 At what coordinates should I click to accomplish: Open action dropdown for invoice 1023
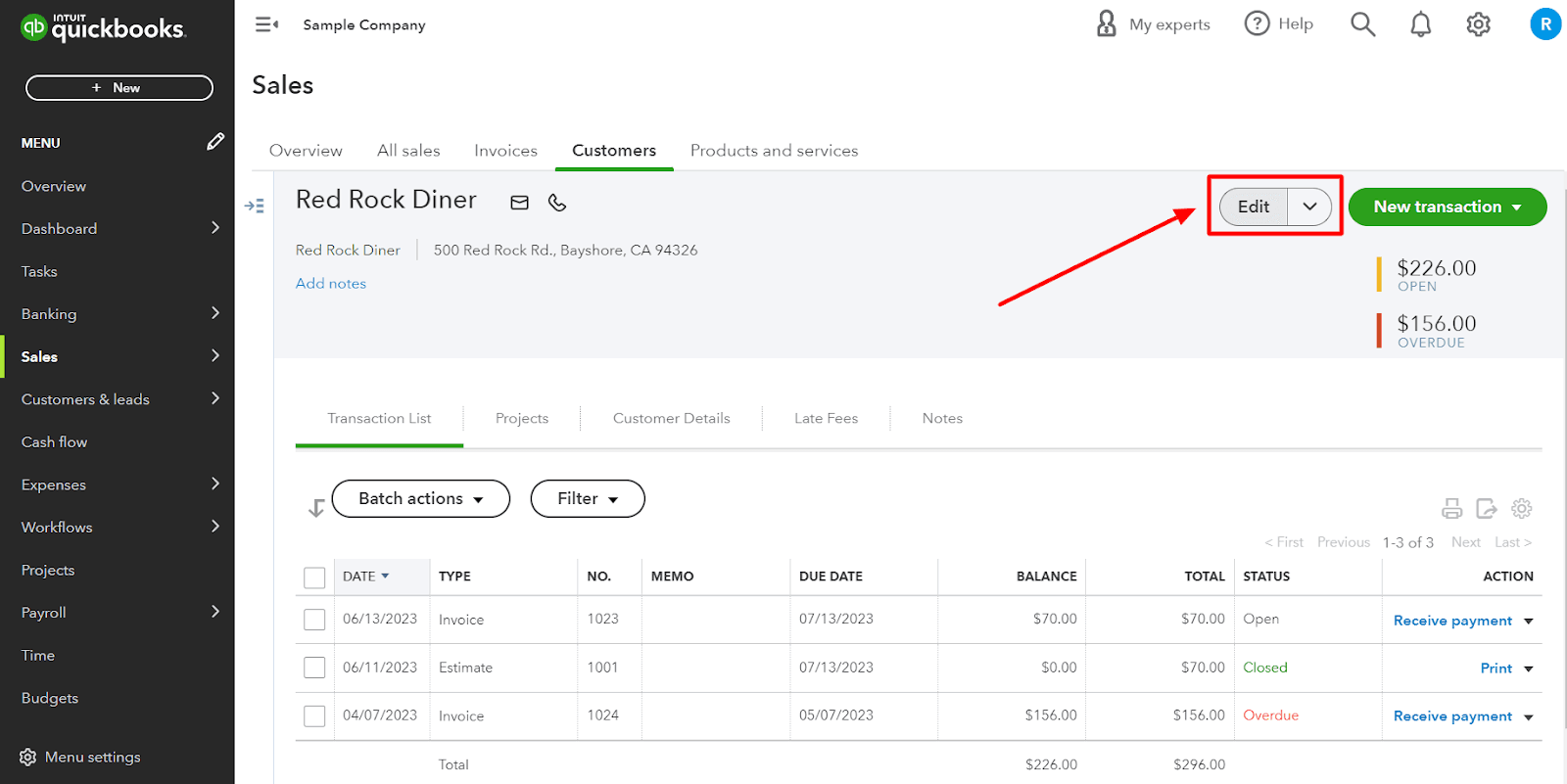(x=1528, y=622)
